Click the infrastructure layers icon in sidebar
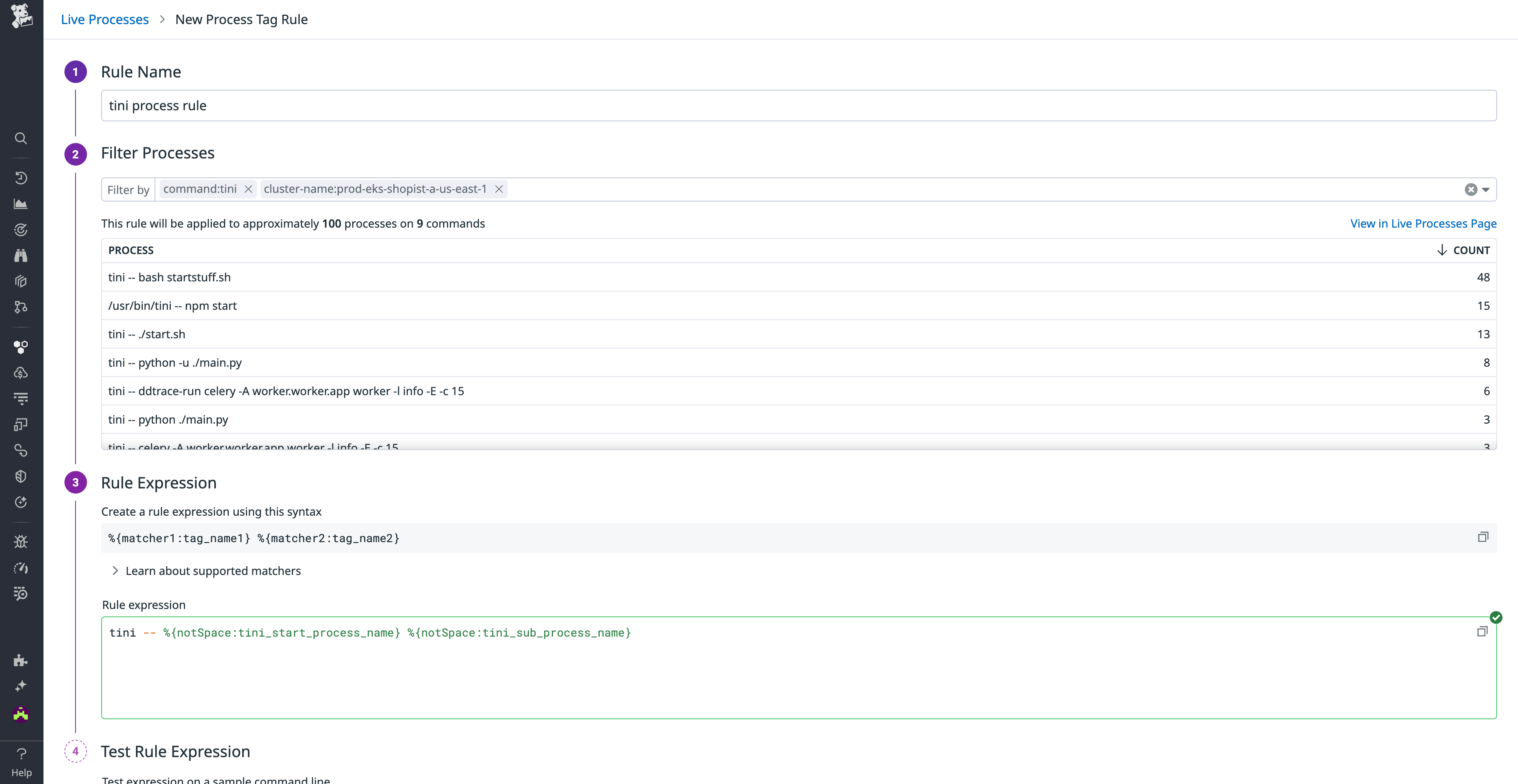The image size is (1518, 784). pos(21,281)
